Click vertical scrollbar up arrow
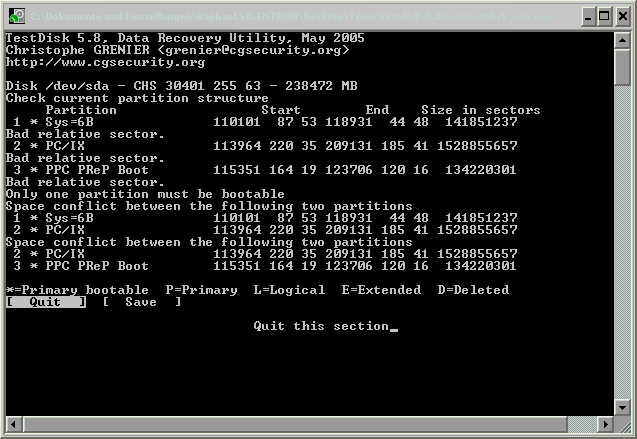The image size is (637, 439). (x=622, y=40)
